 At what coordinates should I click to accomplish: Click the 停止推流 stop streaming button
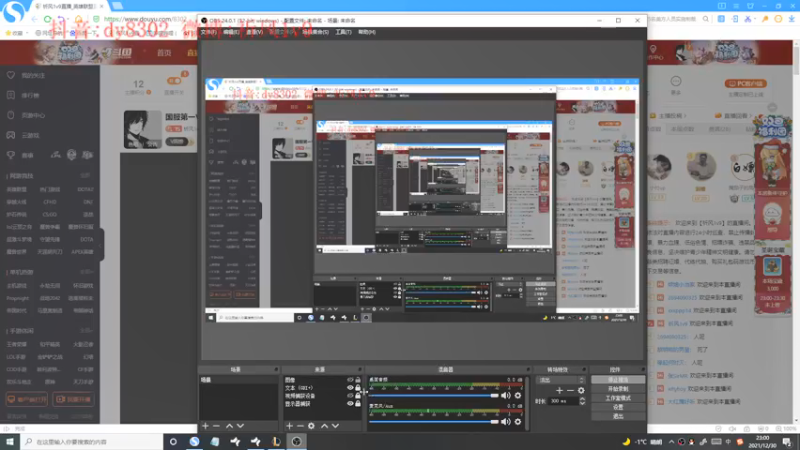pos(618,380)
